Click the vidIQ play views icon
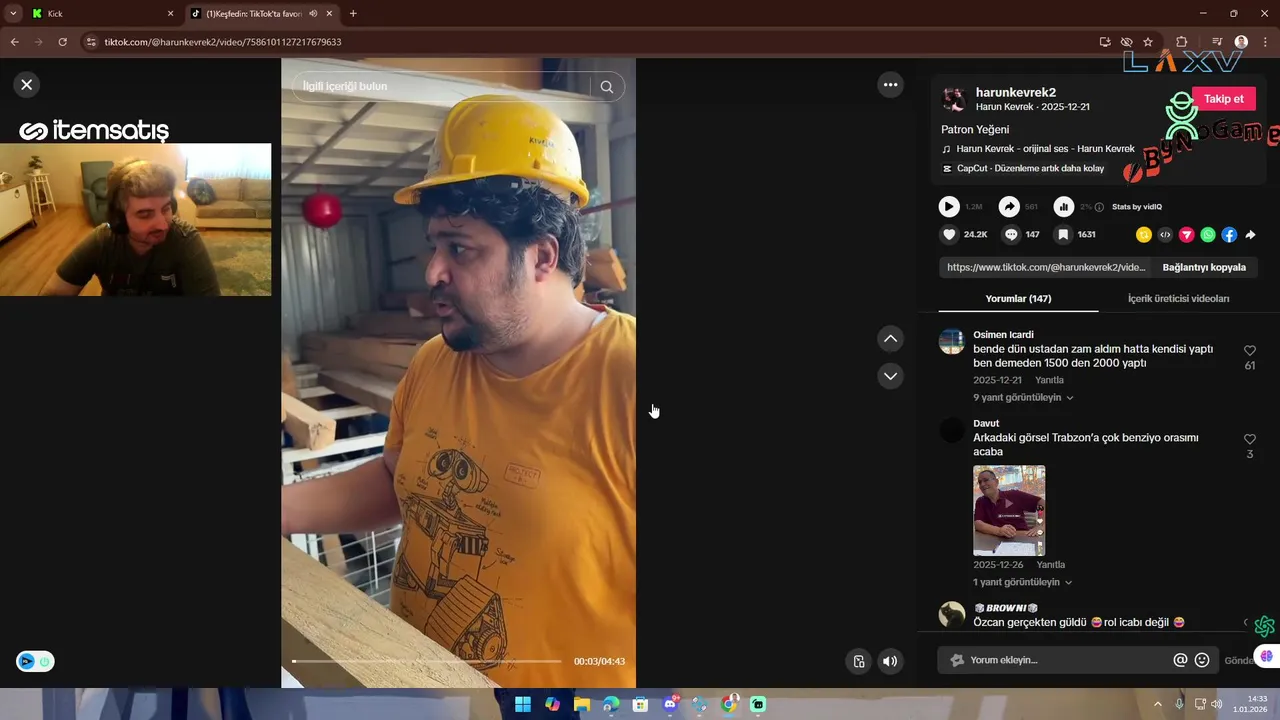 pos(949,207)
